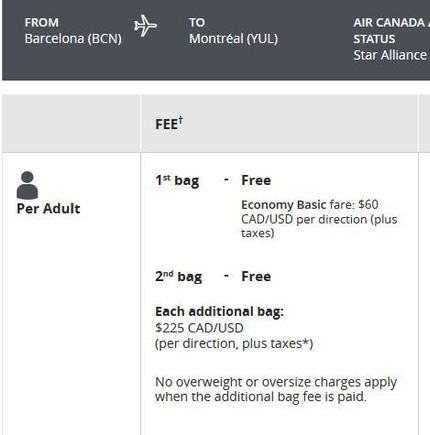Click the Star Alliance status value

(391, 55)
